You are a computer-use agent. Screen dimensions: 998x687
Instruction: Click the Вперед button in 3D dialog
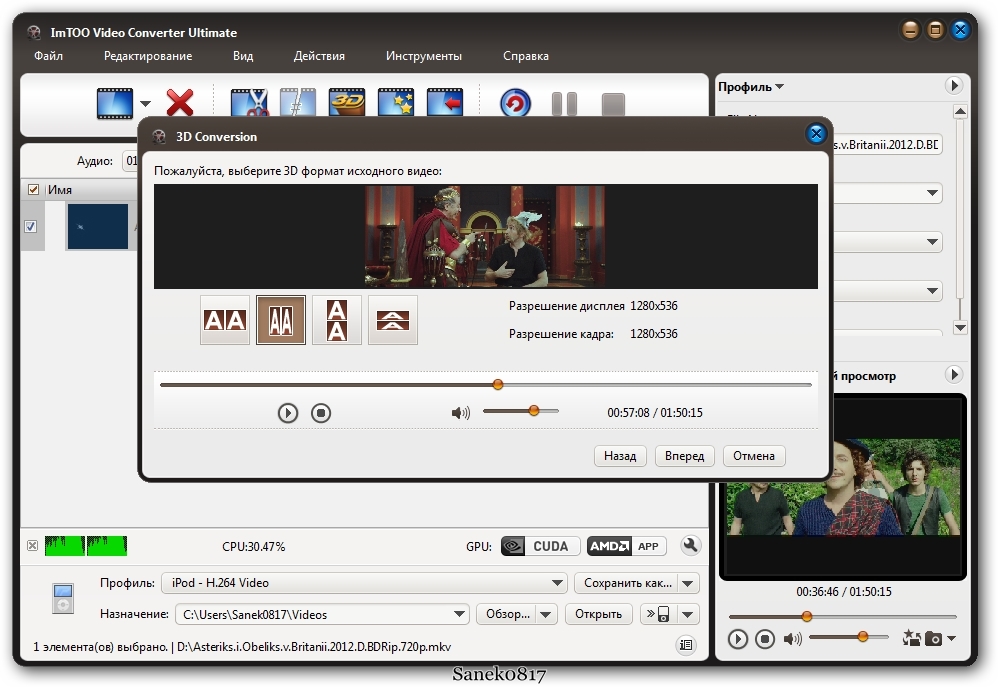[685, 456]
